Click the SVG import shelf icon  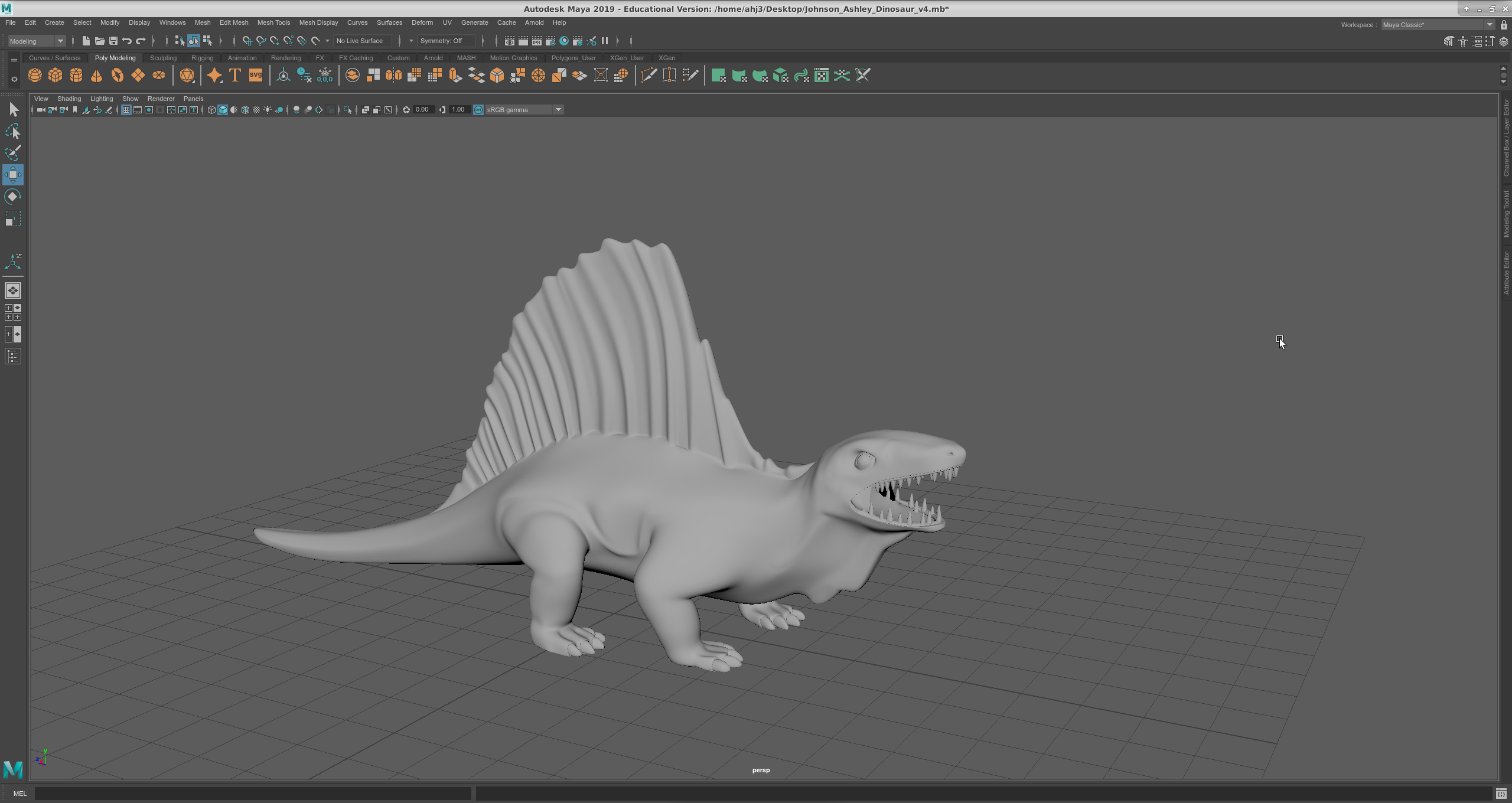256,76
